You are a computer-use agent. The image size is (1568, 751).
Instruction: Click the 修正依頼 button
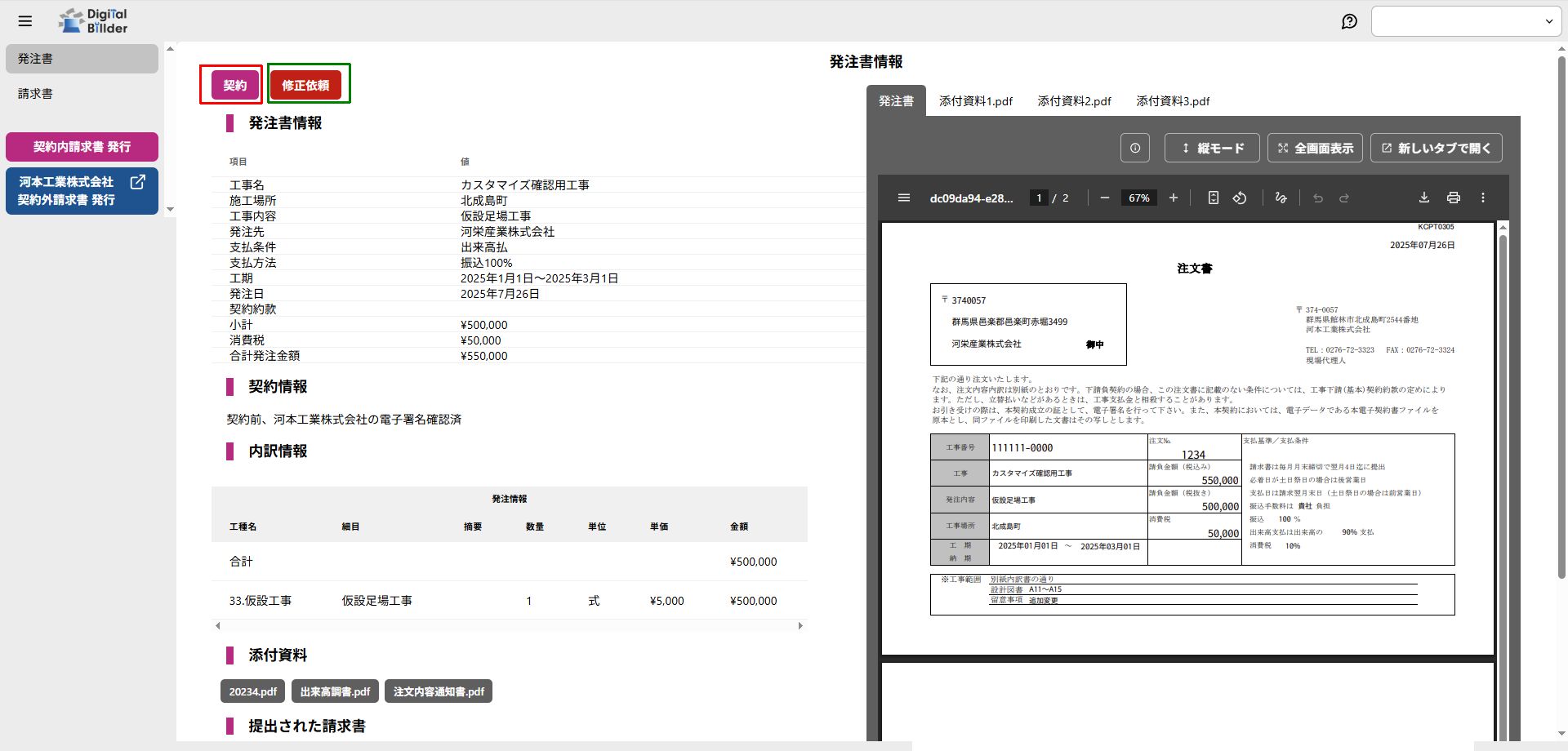305,85
